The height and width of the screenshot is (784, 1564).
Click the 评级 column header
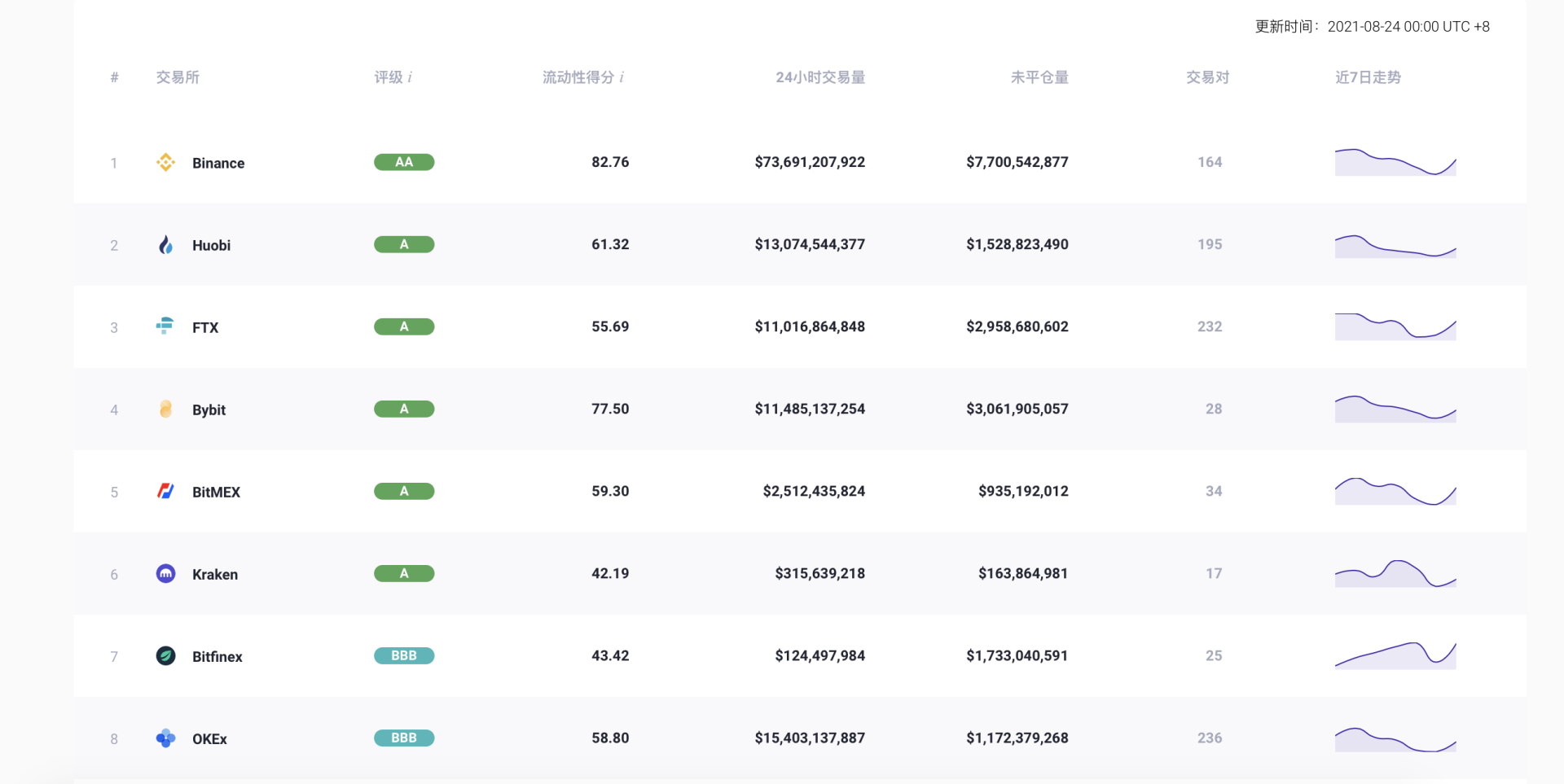[x=389, y=77]
